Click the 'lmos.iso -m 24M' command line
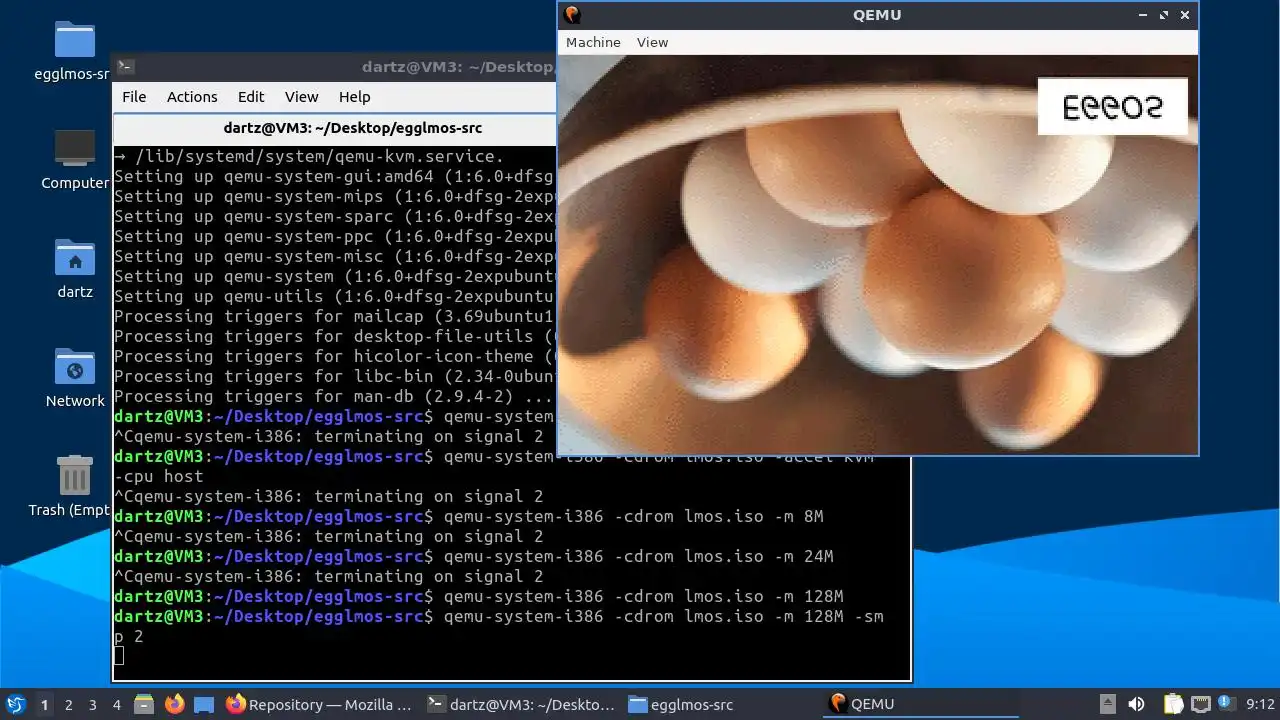 (474, 556)
